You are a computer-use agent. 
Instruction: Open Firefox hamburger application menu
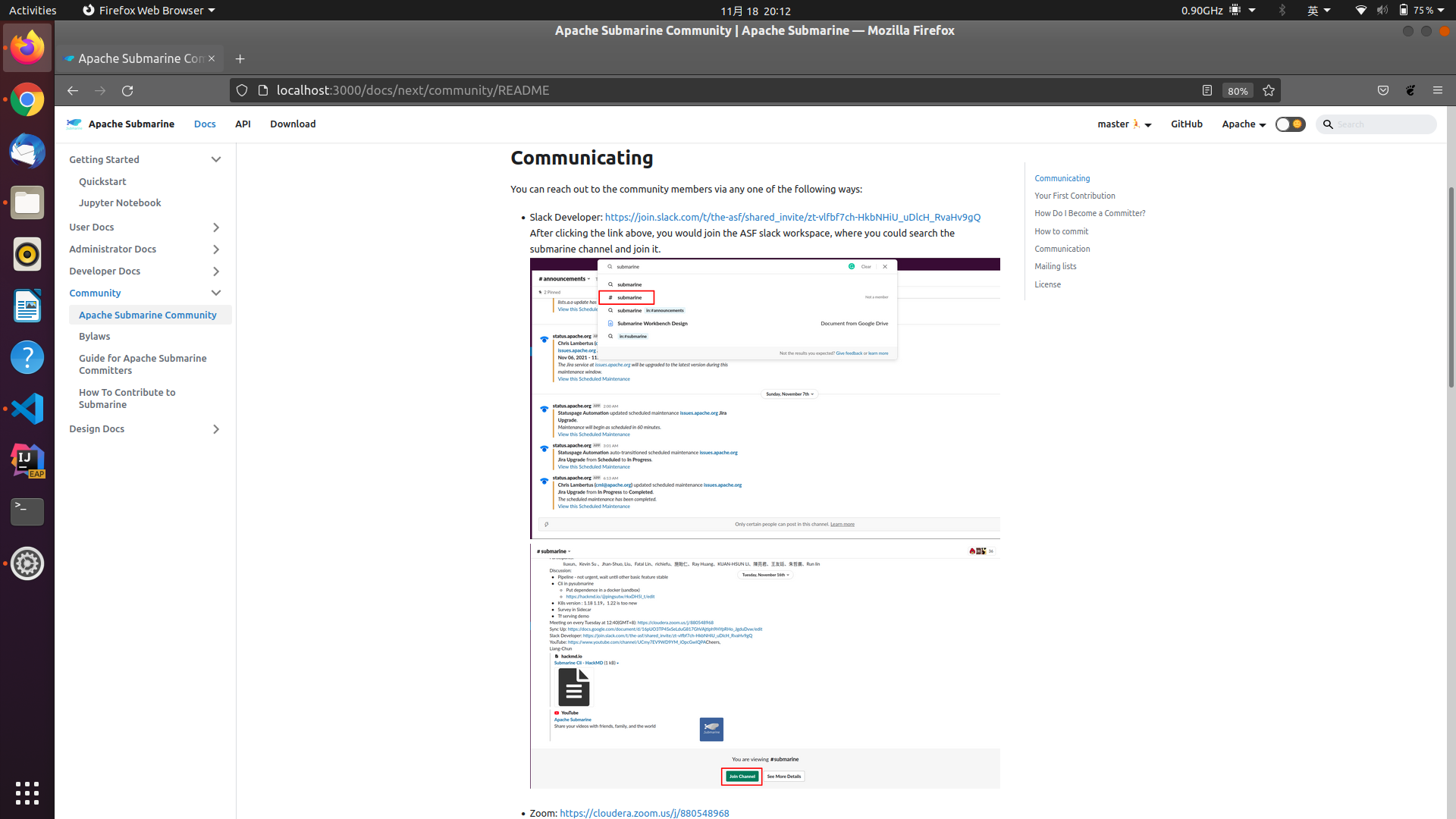[1438, 91]
